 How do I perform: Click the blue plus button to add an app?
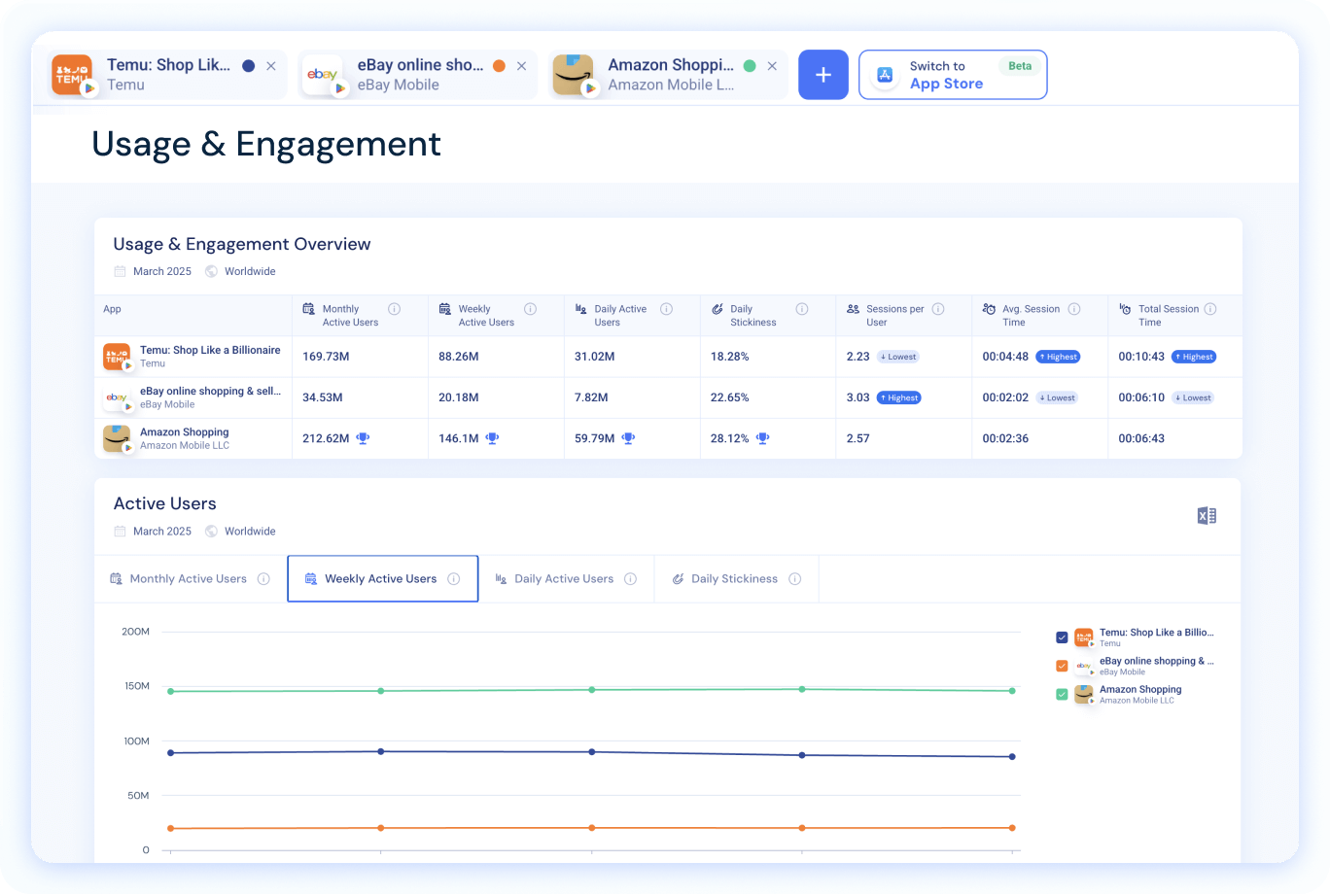822,74
